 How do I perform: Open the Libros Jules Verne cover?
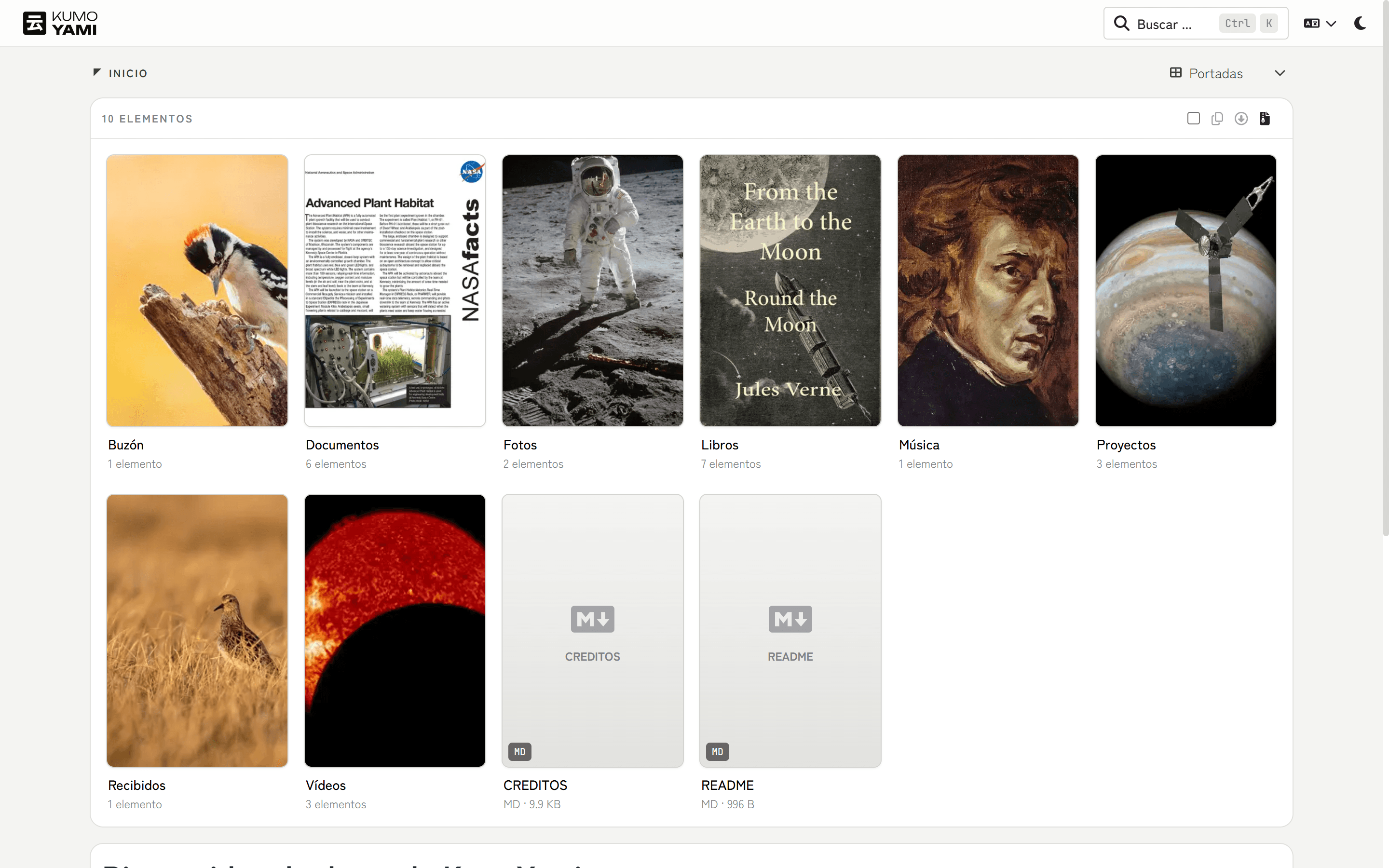[x=790, y=290]
